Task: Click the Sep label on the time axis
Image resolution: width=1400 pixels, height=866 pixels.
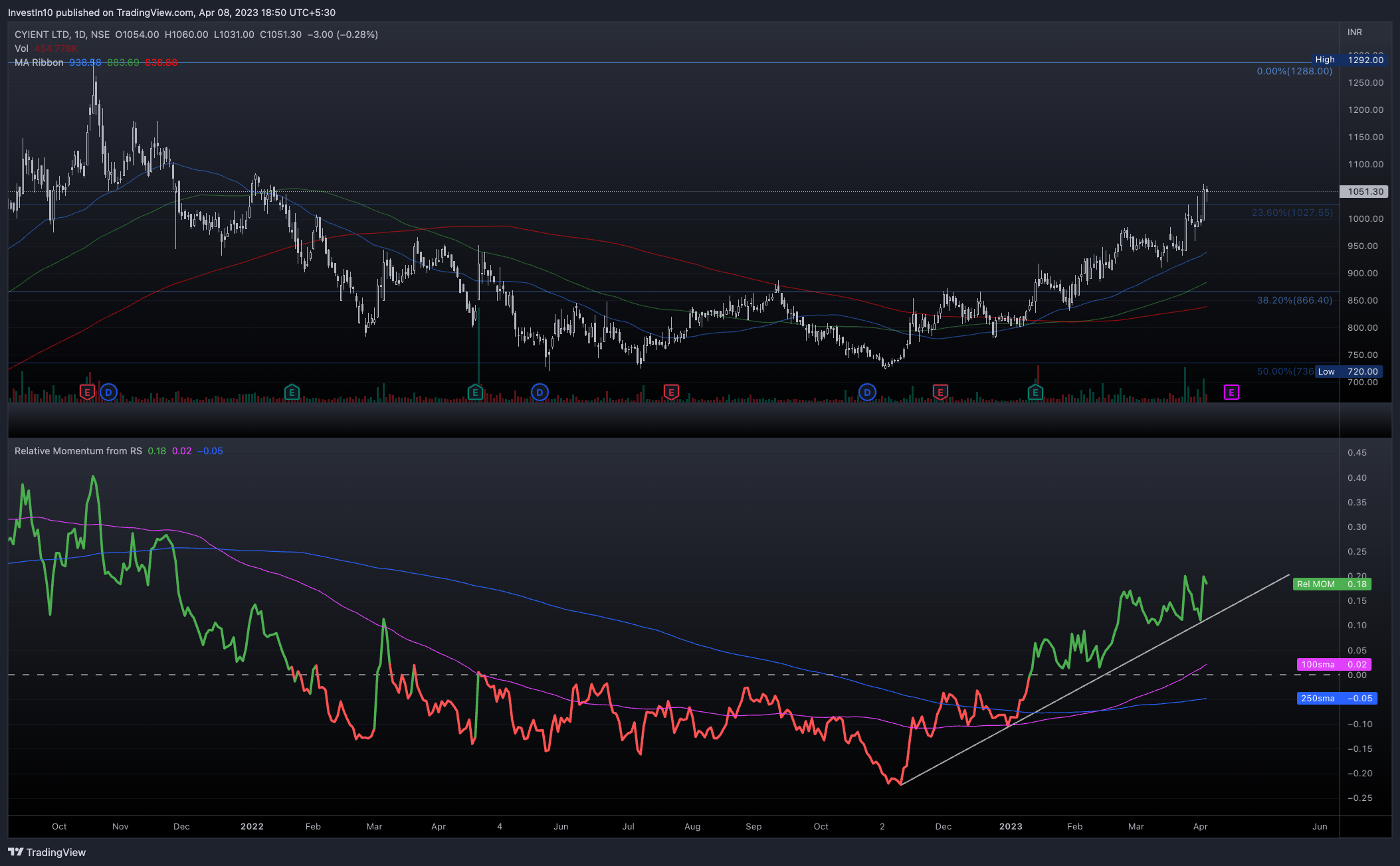Action: (x=753, y=826)
